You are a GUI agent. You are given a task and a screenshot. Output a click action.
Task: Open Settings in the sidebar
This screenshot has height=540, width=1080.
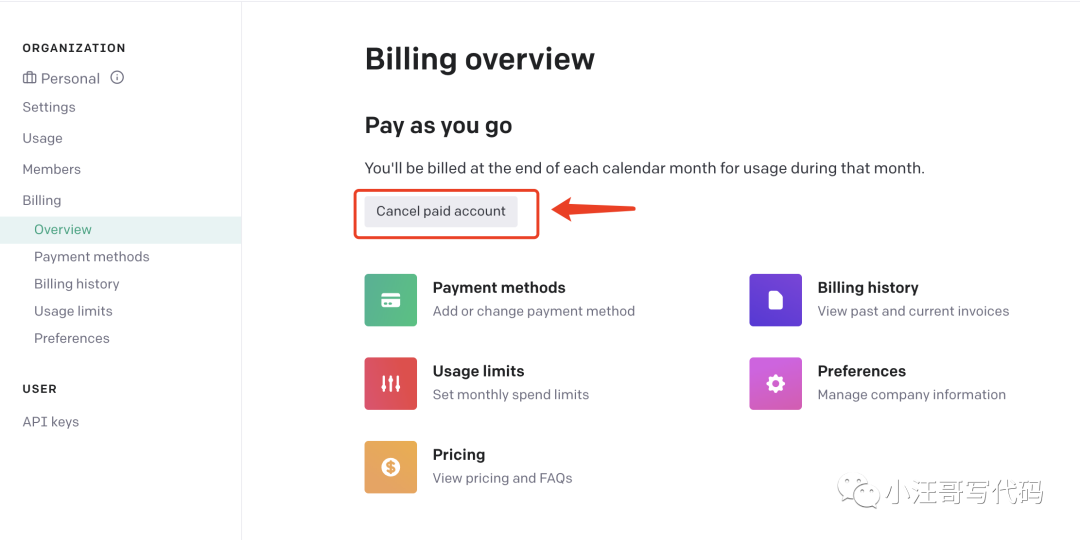click(49, 107)
